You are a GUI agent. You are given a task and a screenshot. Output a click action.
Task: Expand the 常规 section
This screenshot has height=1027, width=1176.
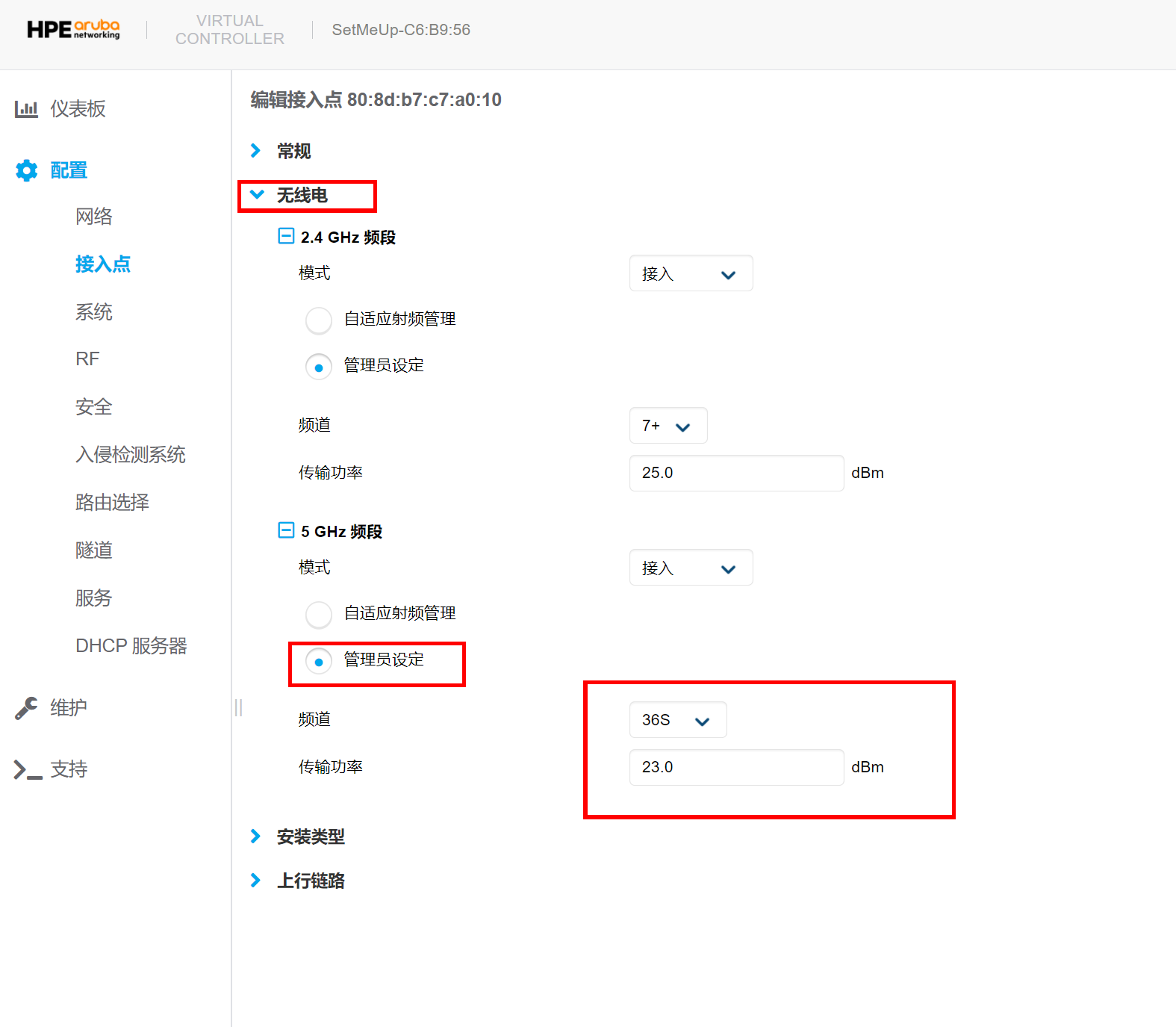point(293,152)
